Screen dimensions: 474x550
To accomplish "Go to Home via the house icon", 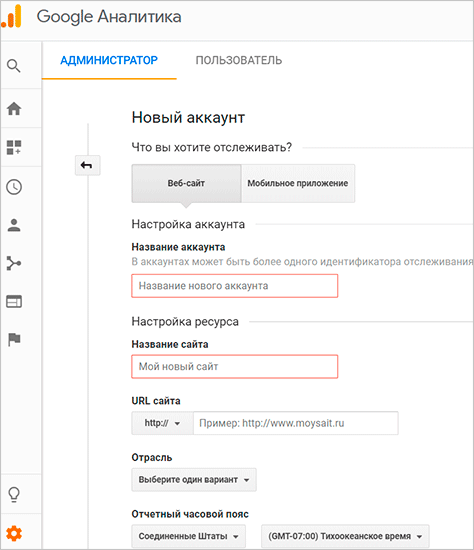I will tap(14, 108).
